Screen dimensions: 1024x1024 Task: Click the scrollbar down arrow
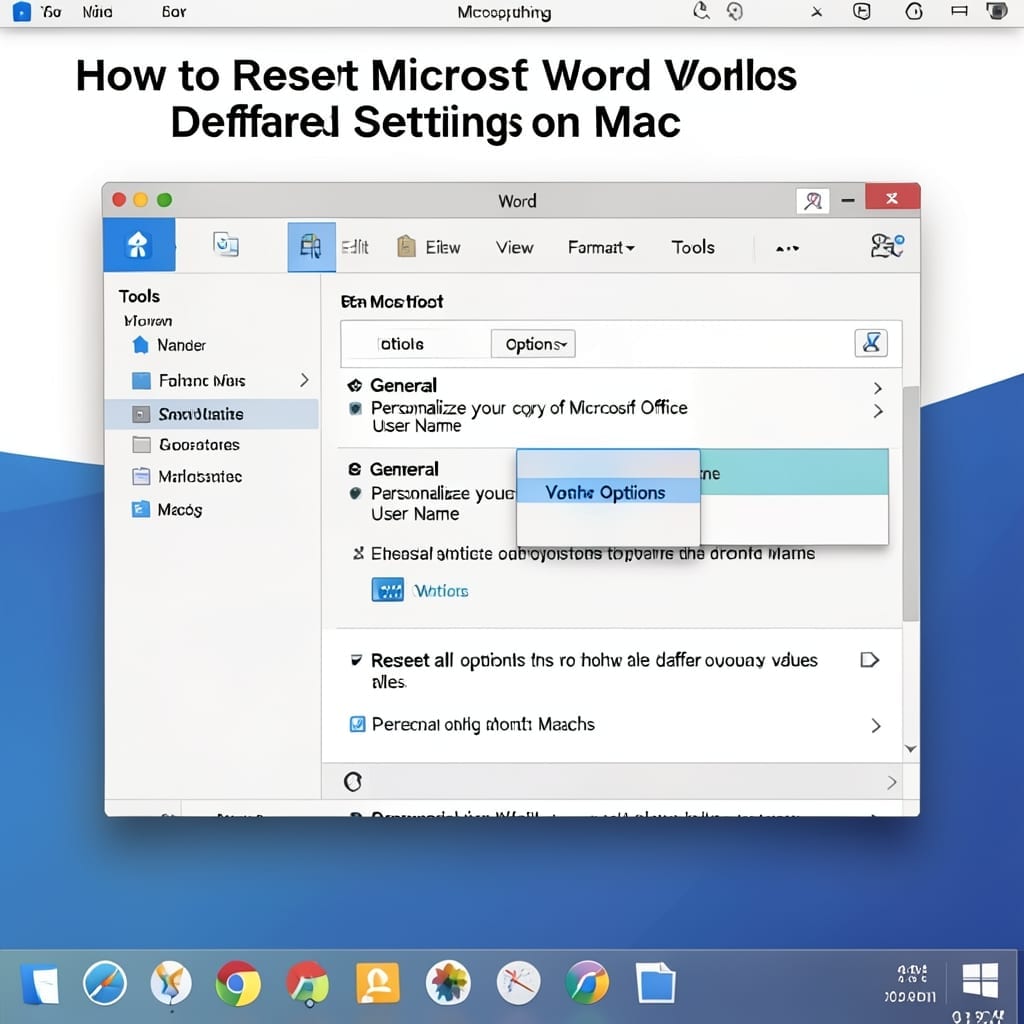[x=910, y=748]
